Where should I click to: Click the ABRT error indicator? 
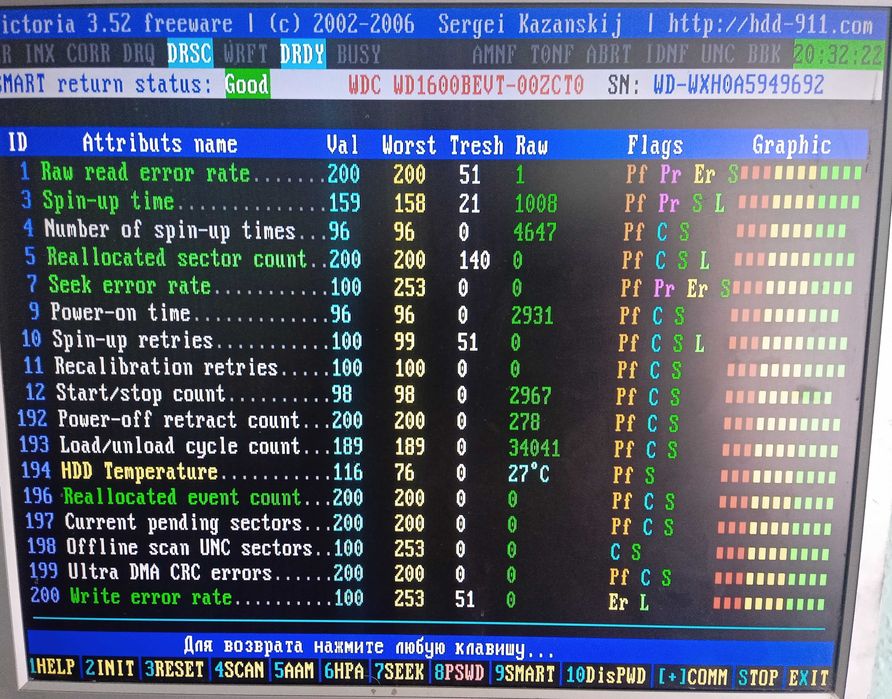(x=608, y=54)
